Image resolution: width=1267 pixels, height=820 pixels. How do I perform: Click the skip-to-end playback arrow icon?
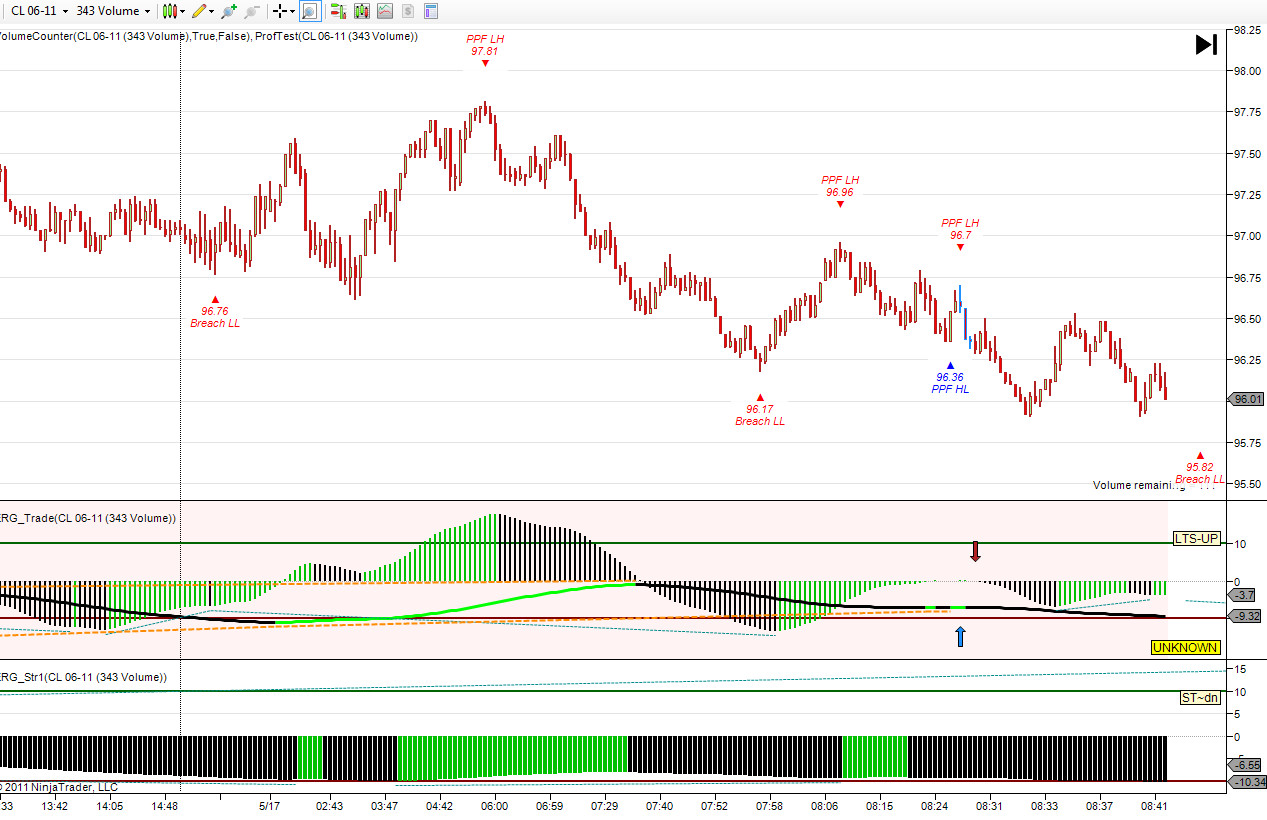point(1206,44)
